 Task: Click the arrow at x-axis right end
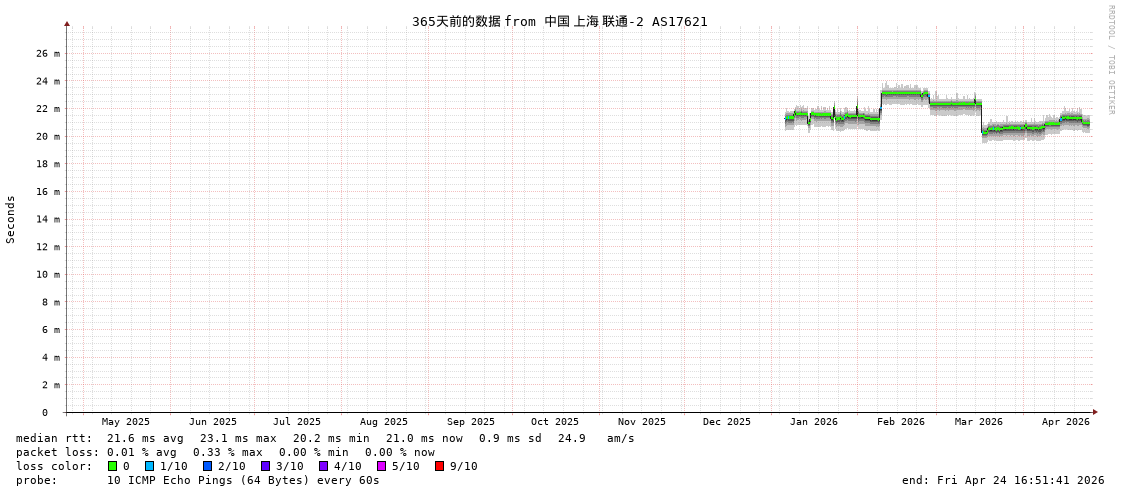click(x=1095, y=412)
